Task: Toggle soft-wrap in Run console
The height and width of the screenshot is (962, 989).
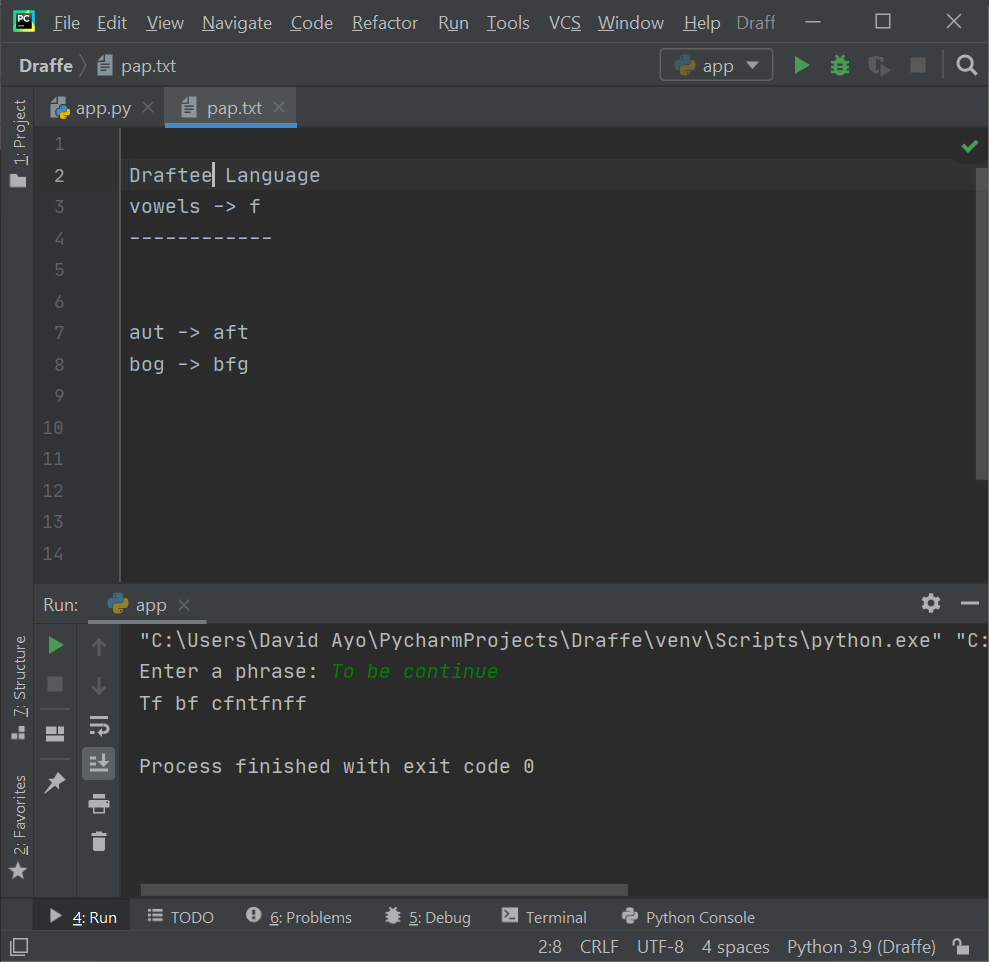Action: (98, 725)
